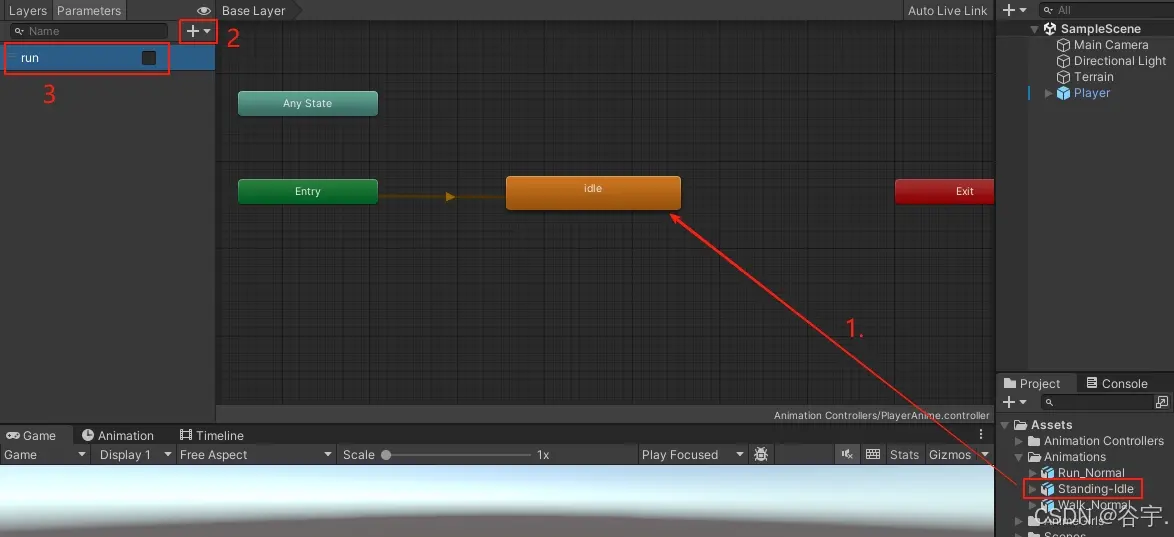Image resolution: width=1174 pixels, height=537 pixels.
Task: Switch to the Timeline tab
Action: pos(212,435)
